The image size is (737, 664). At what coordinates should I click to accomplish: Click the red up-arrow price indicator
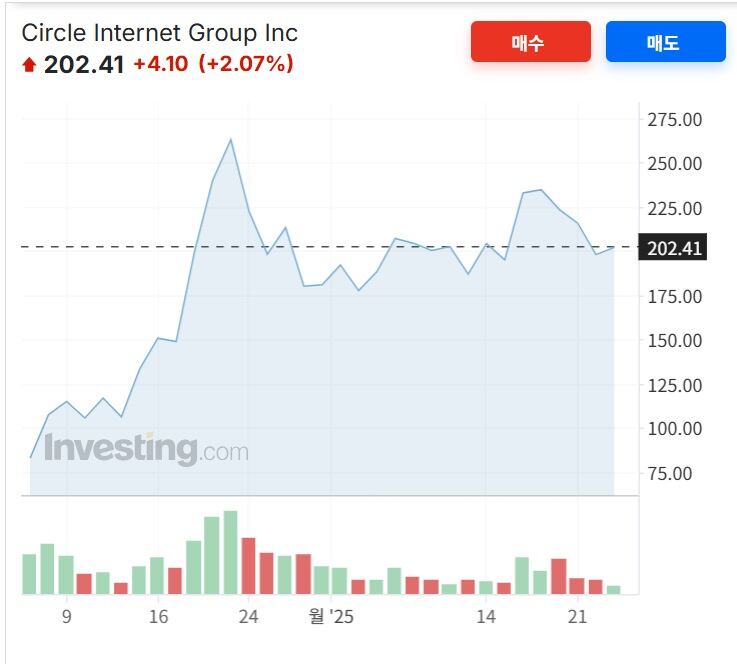coord(29,65)
